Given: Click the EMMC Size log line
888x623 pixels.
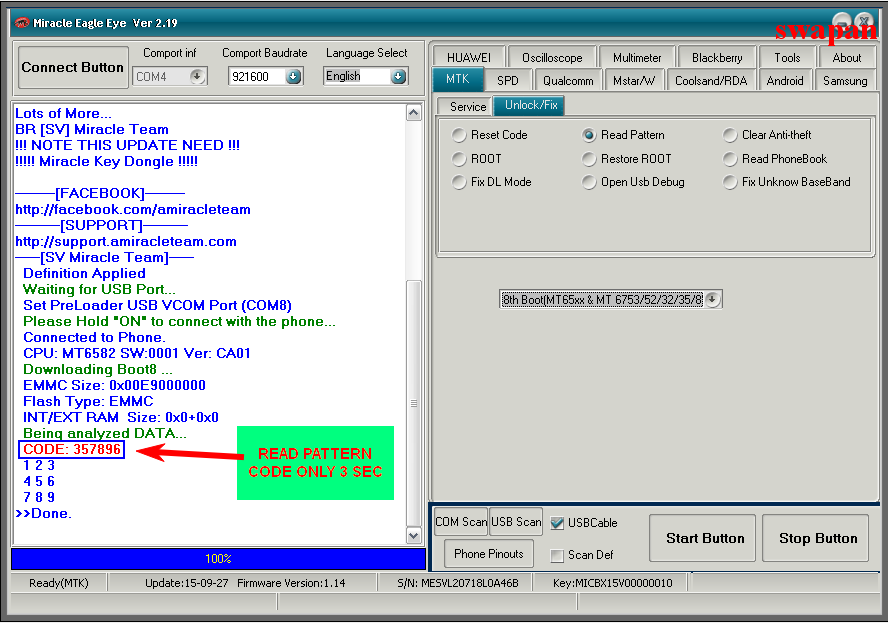Looking at the screenshot, I should (114, 386).
